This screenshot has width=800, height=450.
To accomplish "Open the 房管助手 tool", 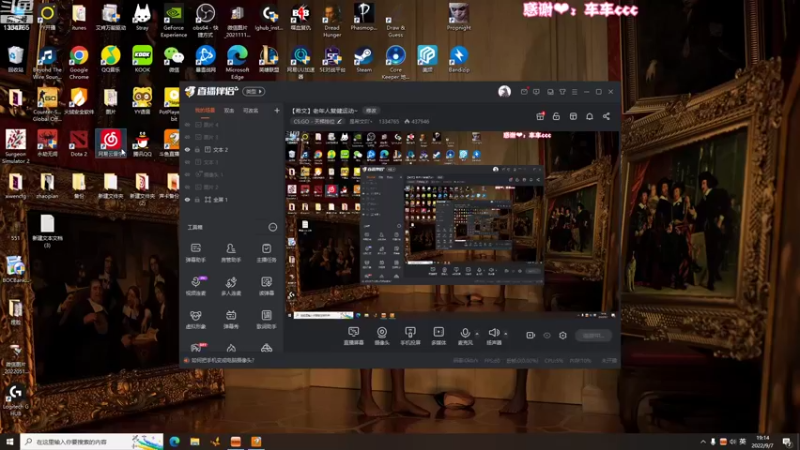I will (231, 253).
